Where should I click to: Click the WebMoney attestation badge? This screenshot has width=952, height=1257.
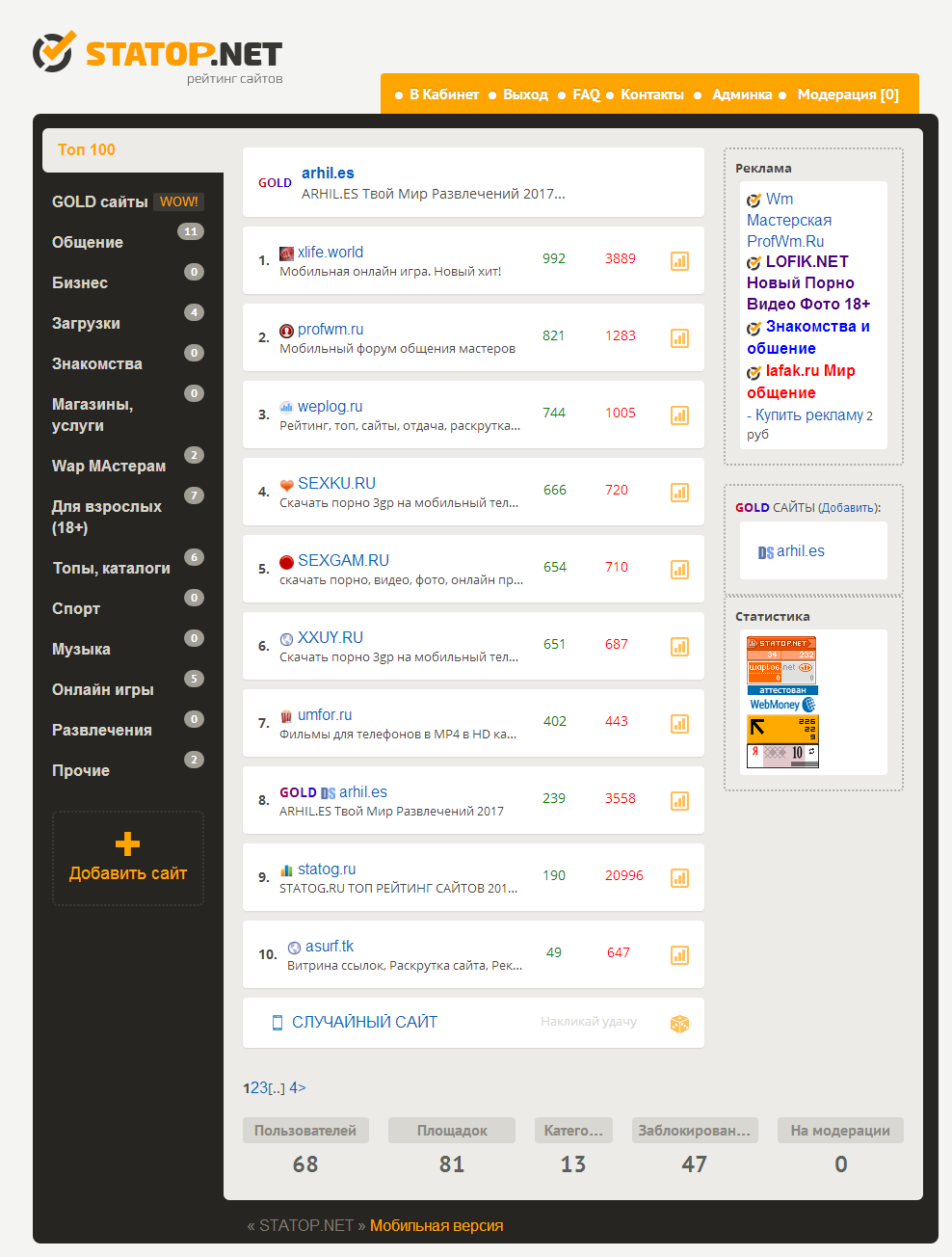click(782, 699)
